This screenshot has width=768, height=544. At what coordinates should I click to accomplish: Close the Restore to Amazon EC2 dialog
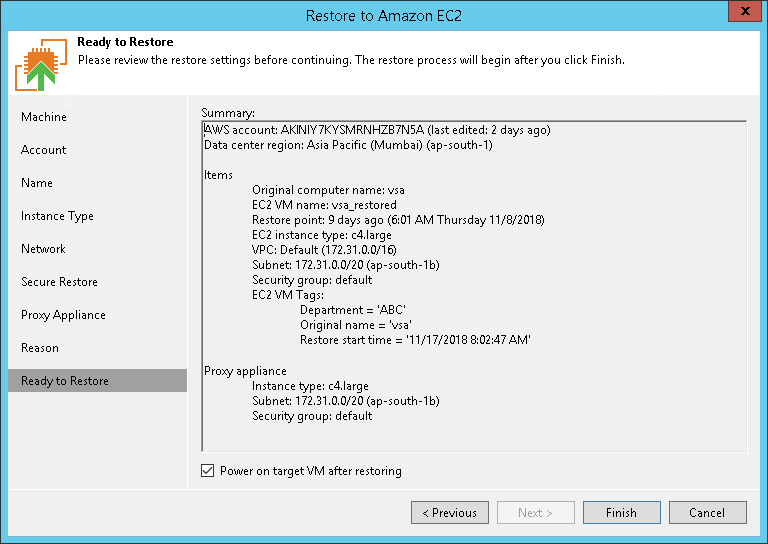point(743,14)
